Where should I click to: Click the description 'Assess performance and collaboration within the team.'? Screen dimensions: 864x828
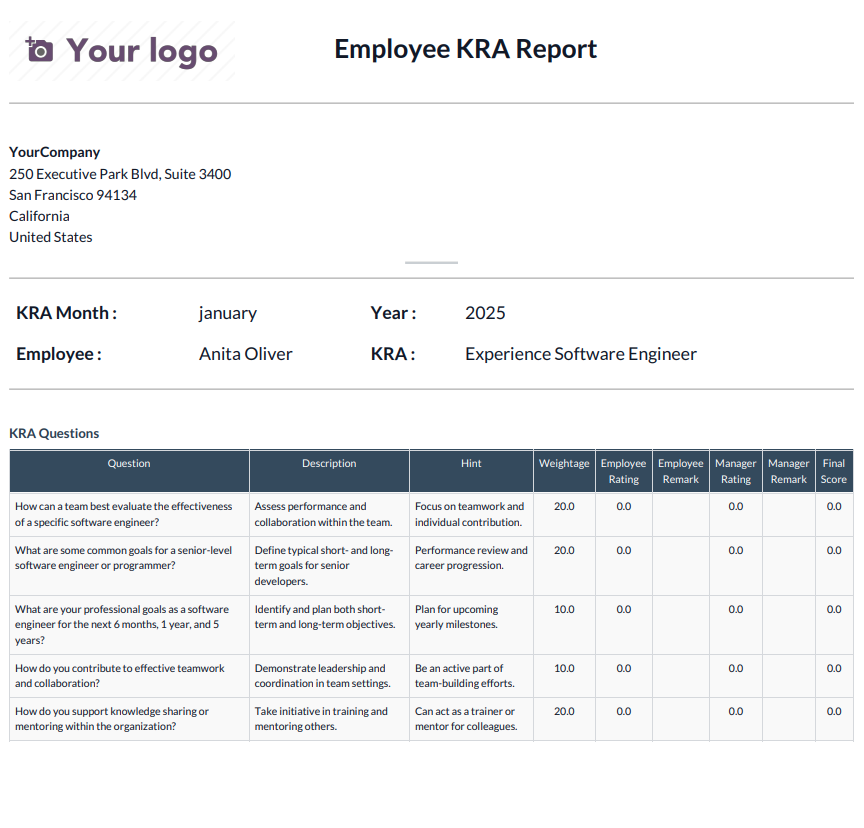[323, 514]
